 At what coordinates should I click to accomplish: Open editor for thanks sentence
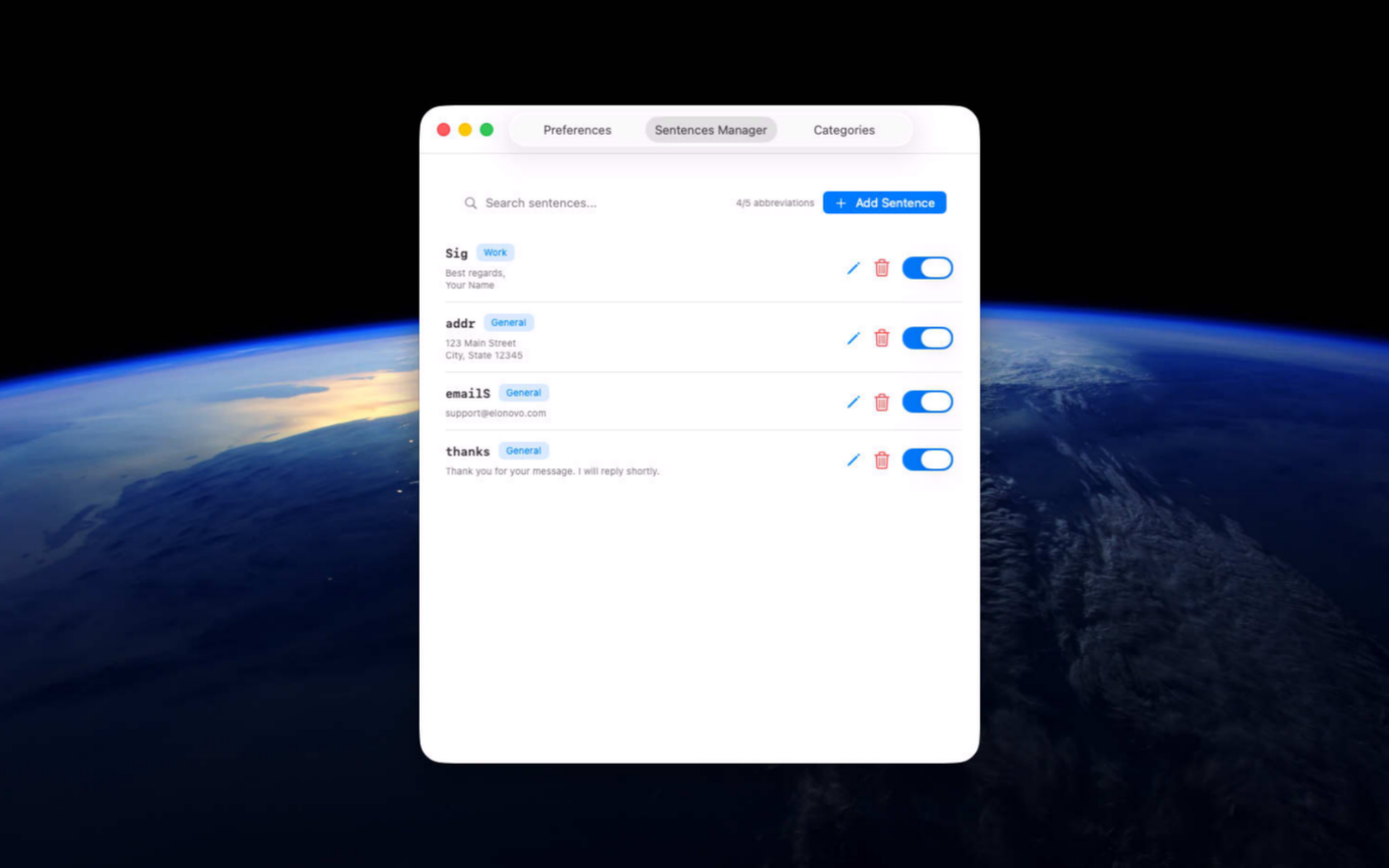tap(853, 459)
